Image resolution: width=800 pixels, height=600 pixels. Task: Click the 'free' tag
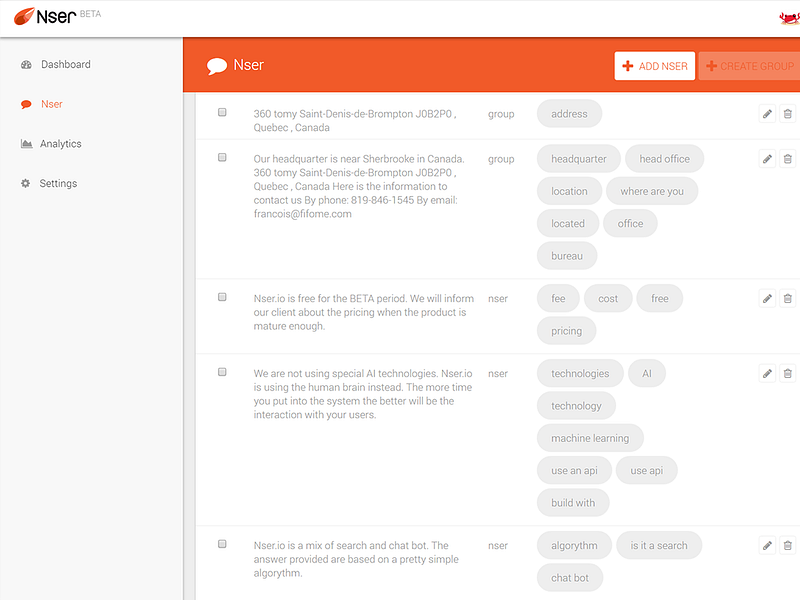tap(660, 298)
